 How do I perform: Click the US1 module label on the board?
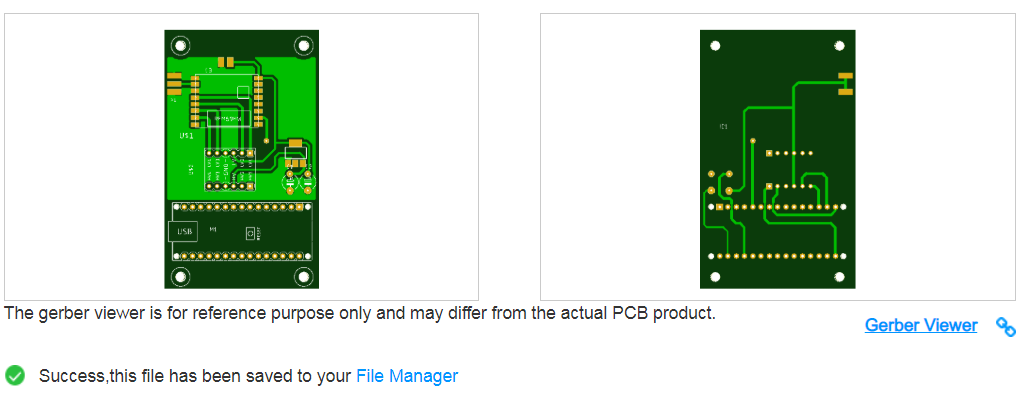pos(187,136)
